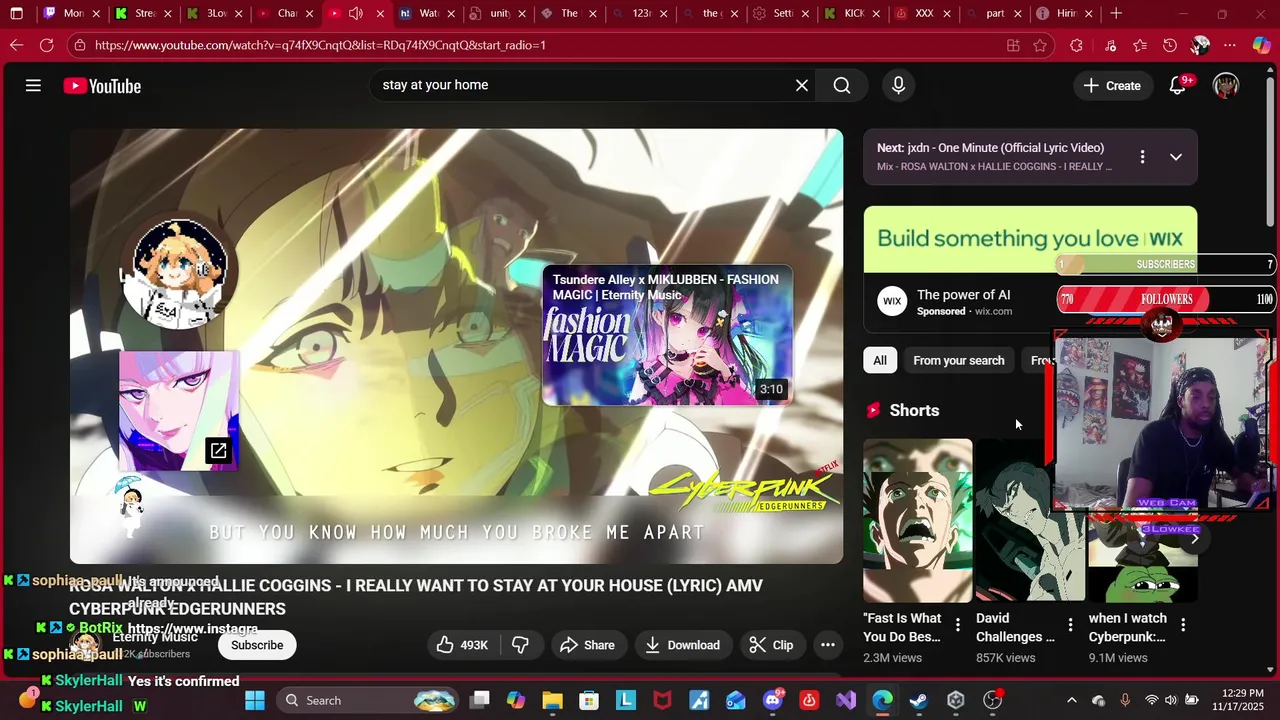
Task: Run search with the magnifier button
Action: [842, 85]
